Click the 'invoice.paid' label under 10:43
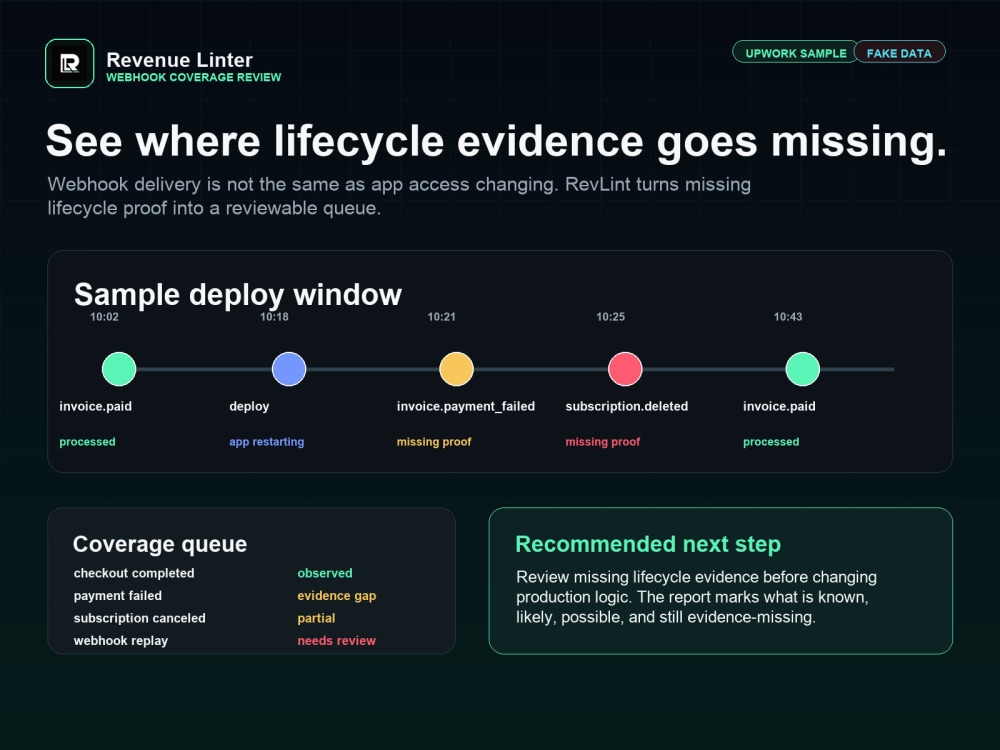This screenshot has height=750, width=1000. click(x=779, y=406)
